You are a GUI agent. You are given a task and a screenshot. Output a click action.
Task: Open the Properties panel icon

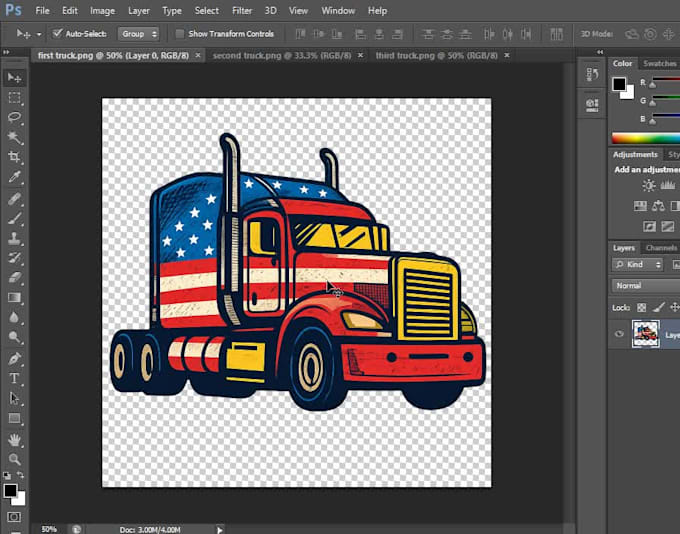(x=592, y=104)
